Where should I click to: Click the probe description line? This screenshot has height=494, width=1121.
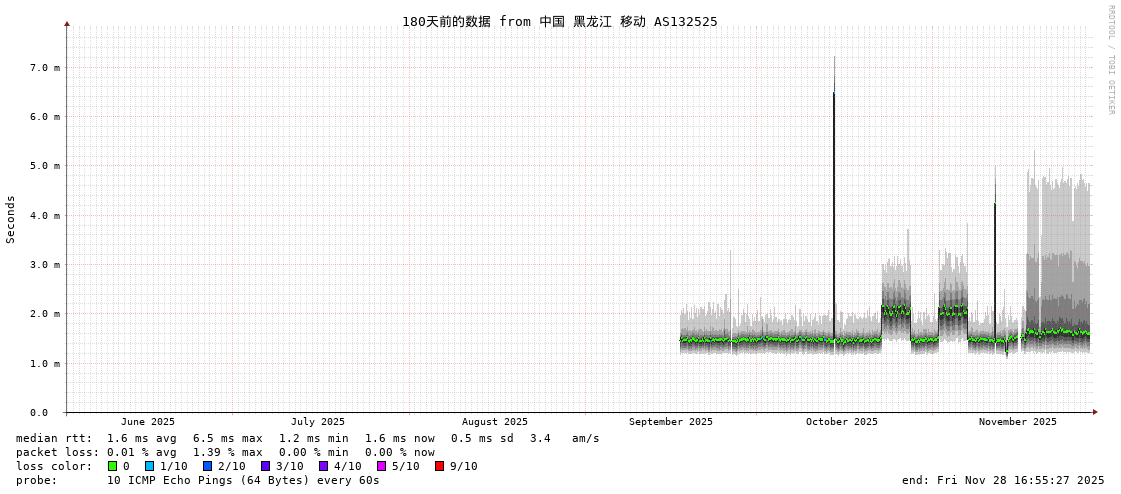tap(198, 480)
